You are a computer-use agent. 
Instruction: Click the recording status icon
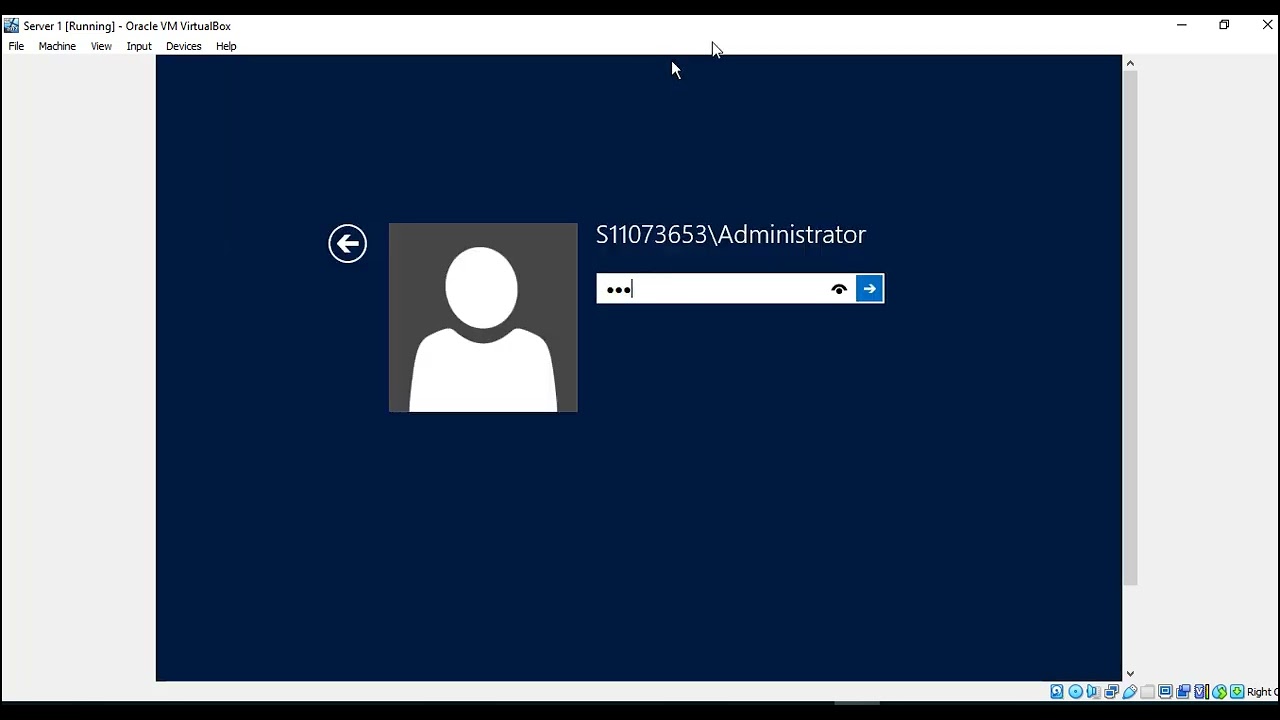click(x=1183, y=691)
